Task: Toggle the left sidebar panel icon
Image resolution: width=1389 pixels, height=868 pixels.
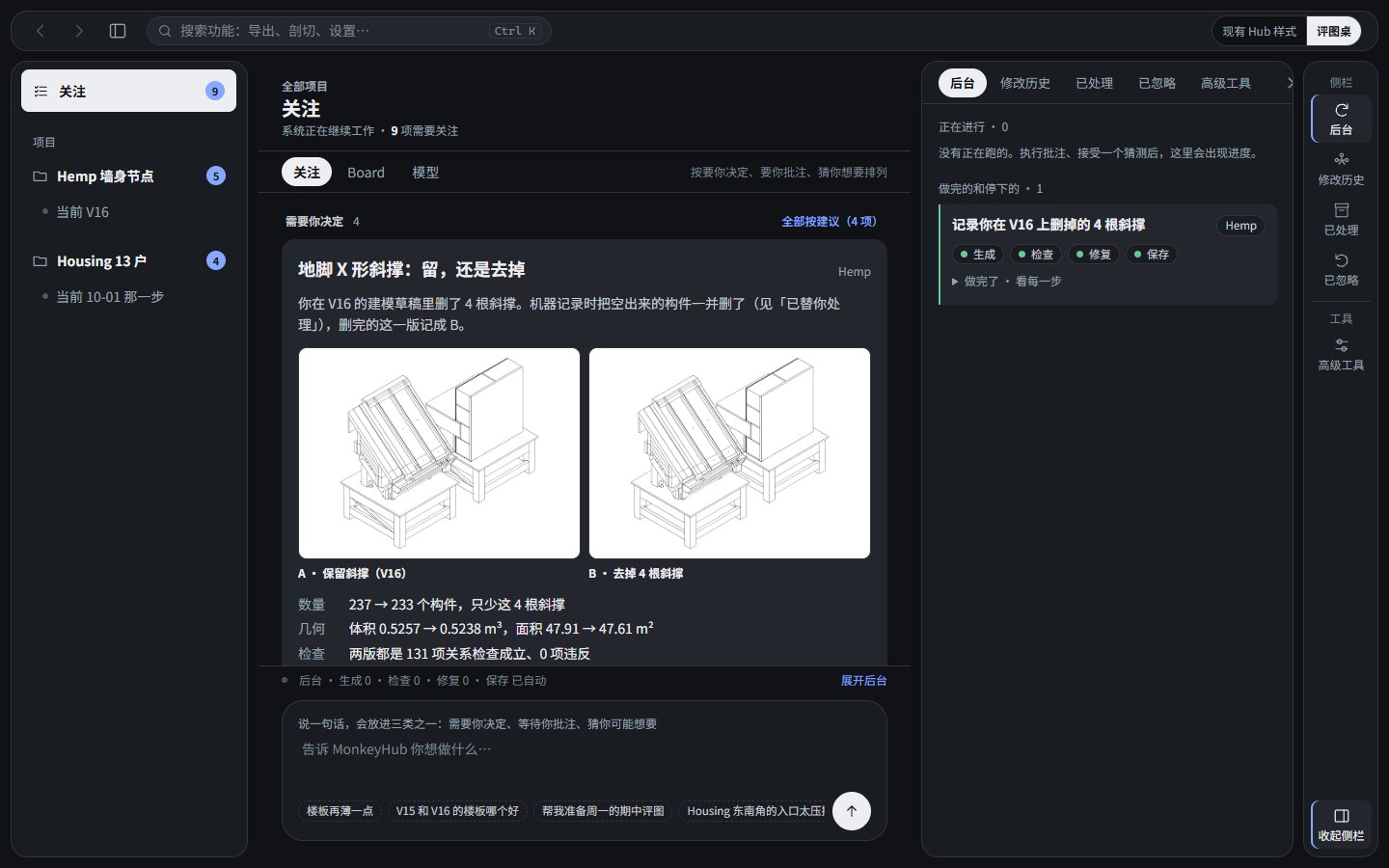Action: coord(118,31)
